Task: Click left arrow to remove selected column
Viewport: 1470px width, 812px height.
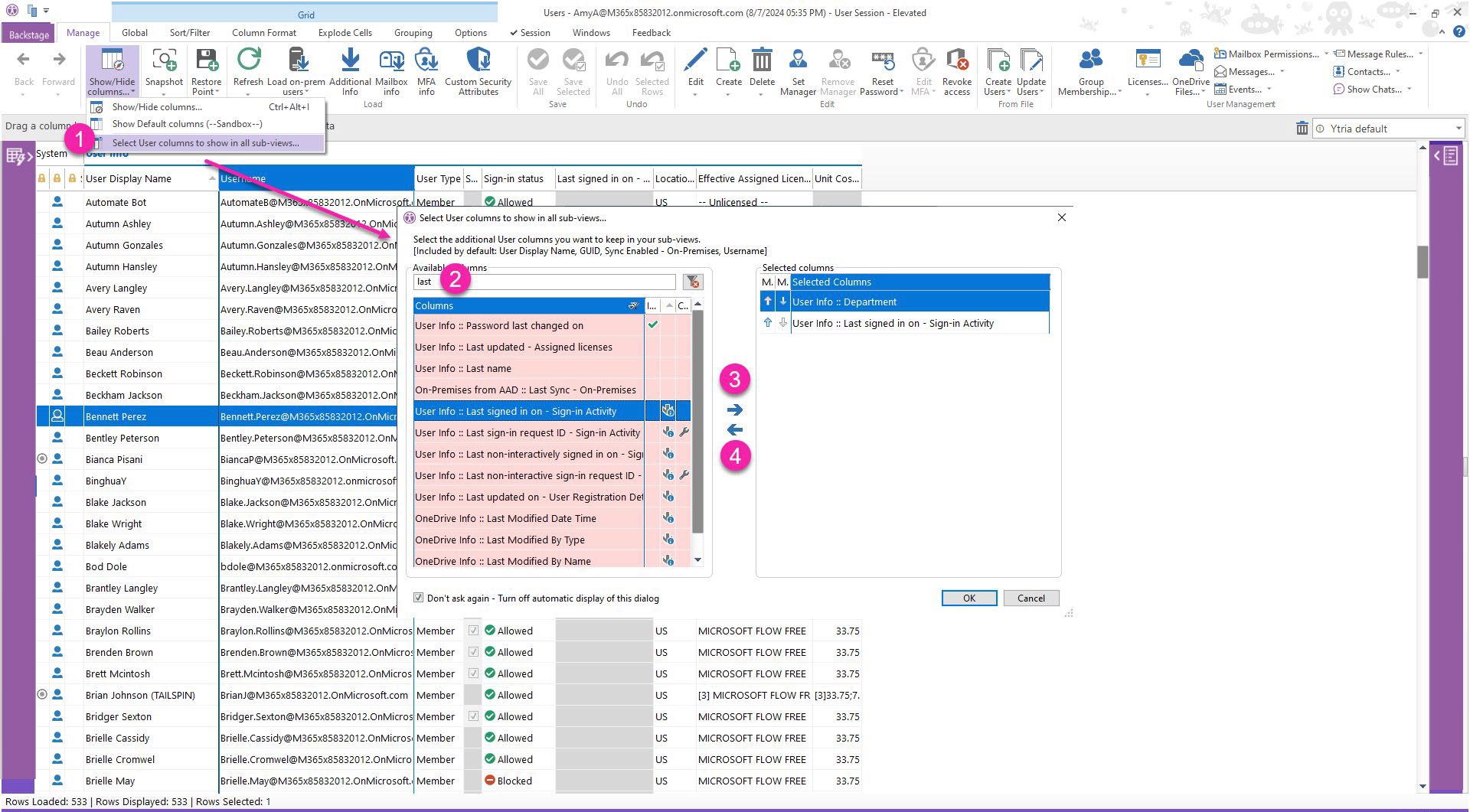Action: (735, 430)
